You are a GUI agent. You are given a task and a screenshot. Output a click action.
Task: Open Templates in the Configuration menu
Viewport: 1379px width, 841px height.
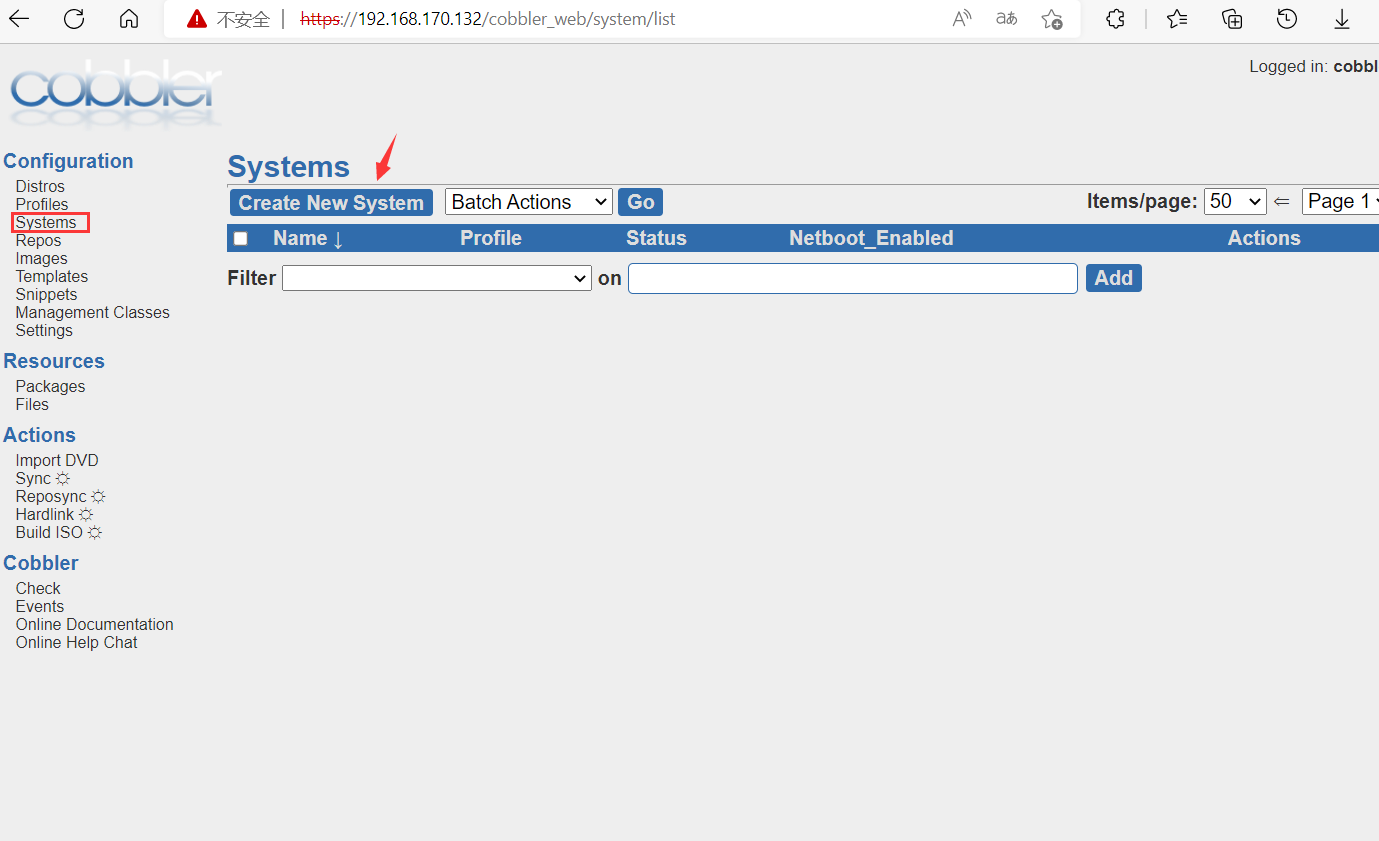(x=52, y=277)
